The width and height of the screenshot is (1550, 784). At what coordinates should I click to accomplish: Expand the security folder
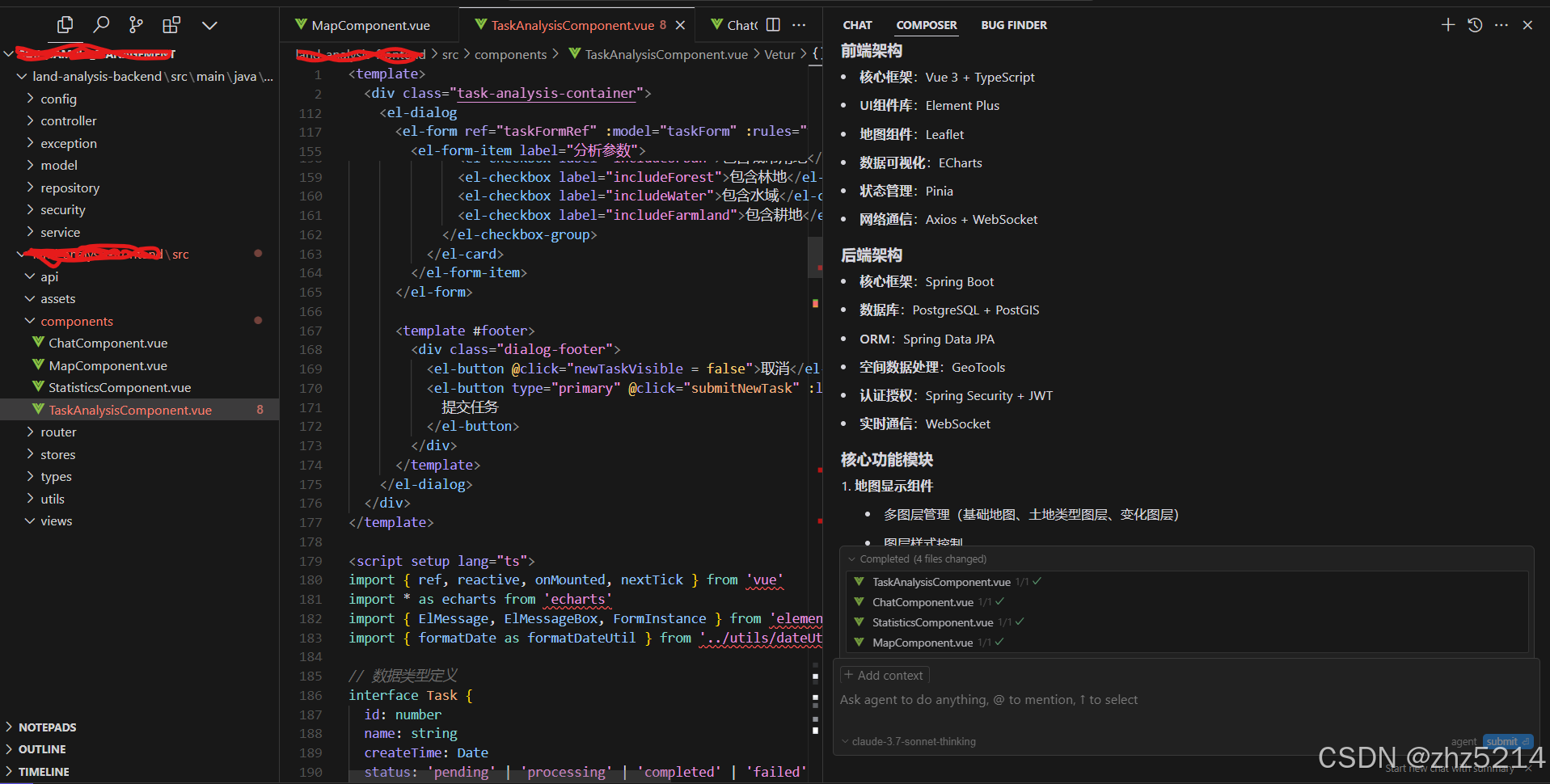click(62, 209)
